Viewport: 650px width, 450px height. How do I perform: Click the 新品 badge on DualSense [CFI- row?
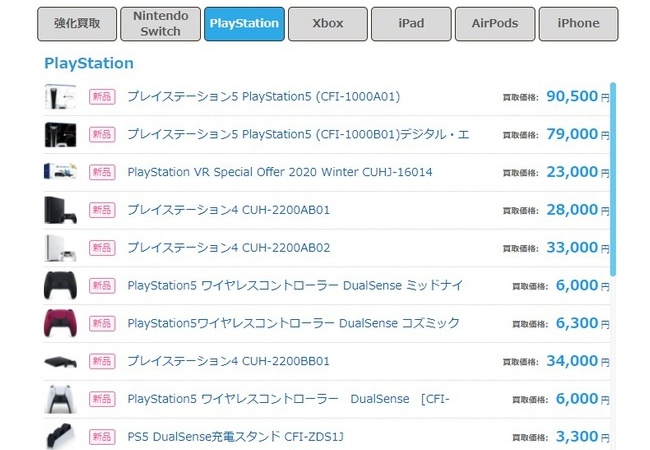[x=102, y=399]
